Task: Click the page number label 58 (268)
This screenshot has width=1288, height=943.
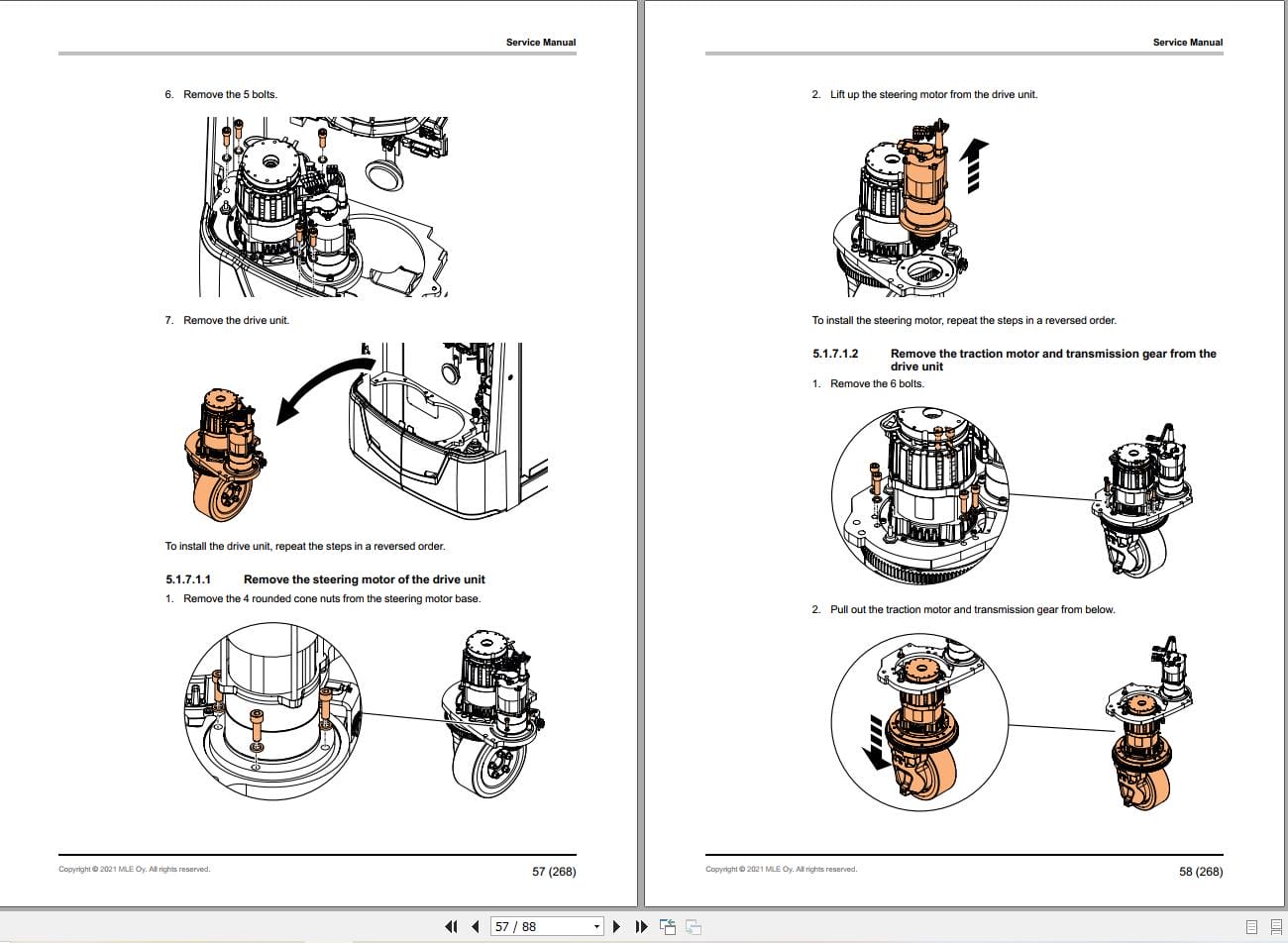Action: 1201,872
